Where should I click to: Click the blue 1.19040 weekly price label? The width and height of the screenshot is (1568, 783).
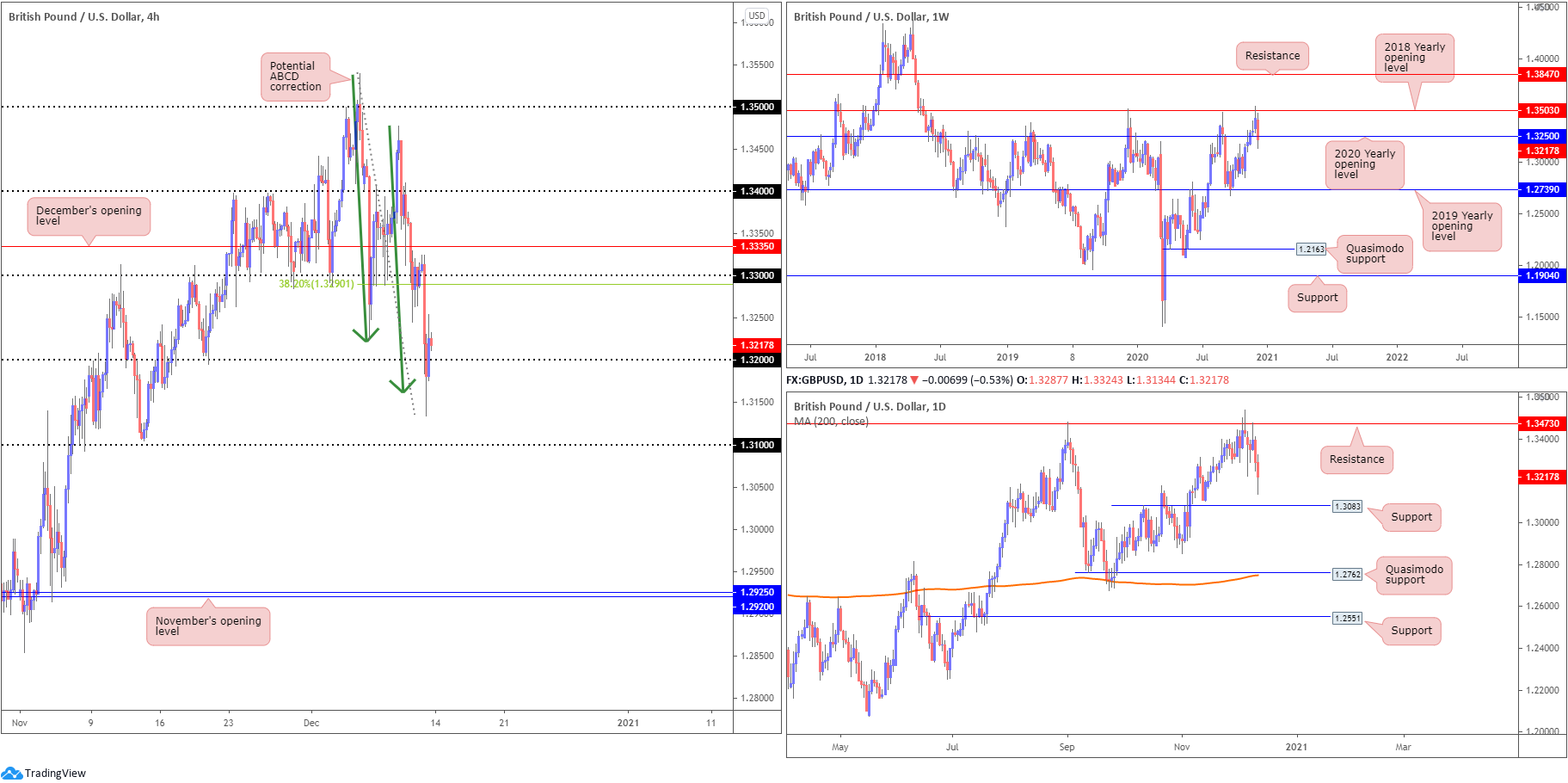(1542, 275)
